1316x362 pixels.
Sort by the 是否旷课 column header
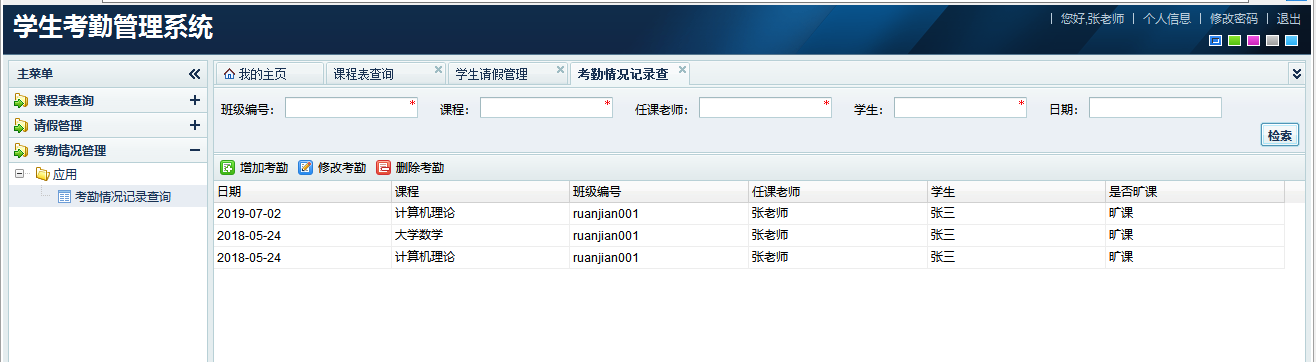pyautogui.click(x=1195, y=191)
